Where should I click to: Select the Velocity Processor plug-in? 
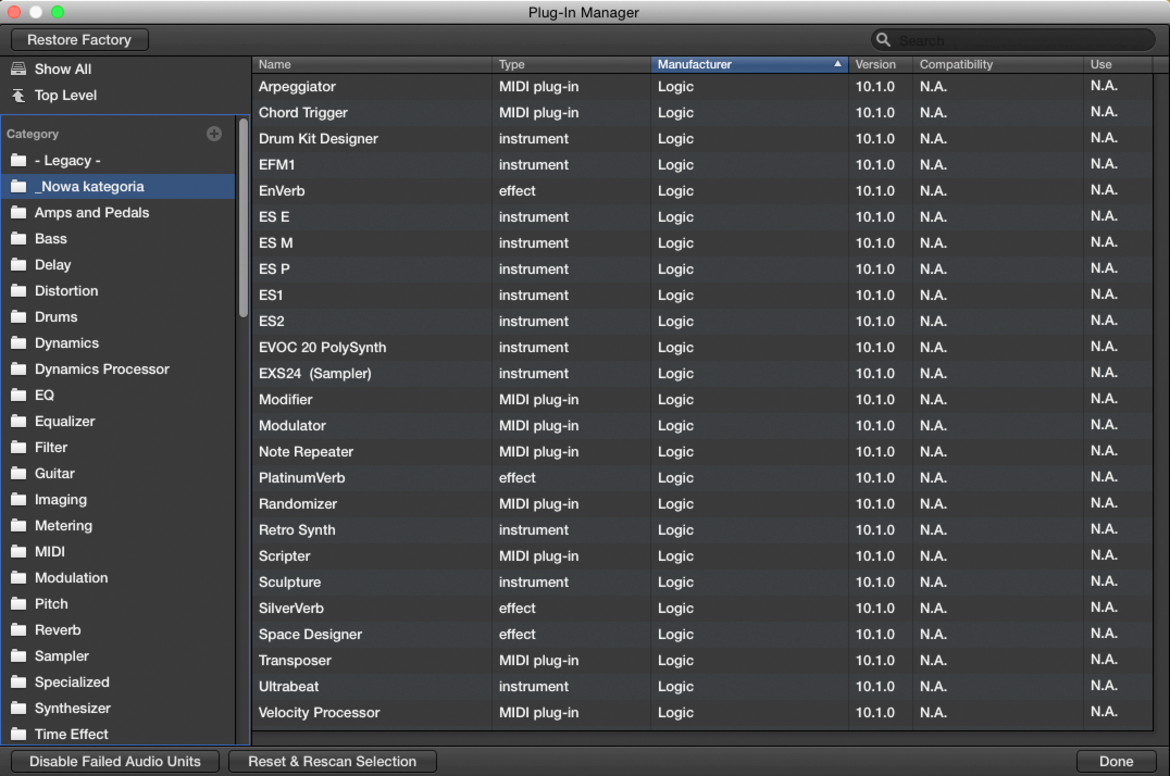[x=702, y=713]
